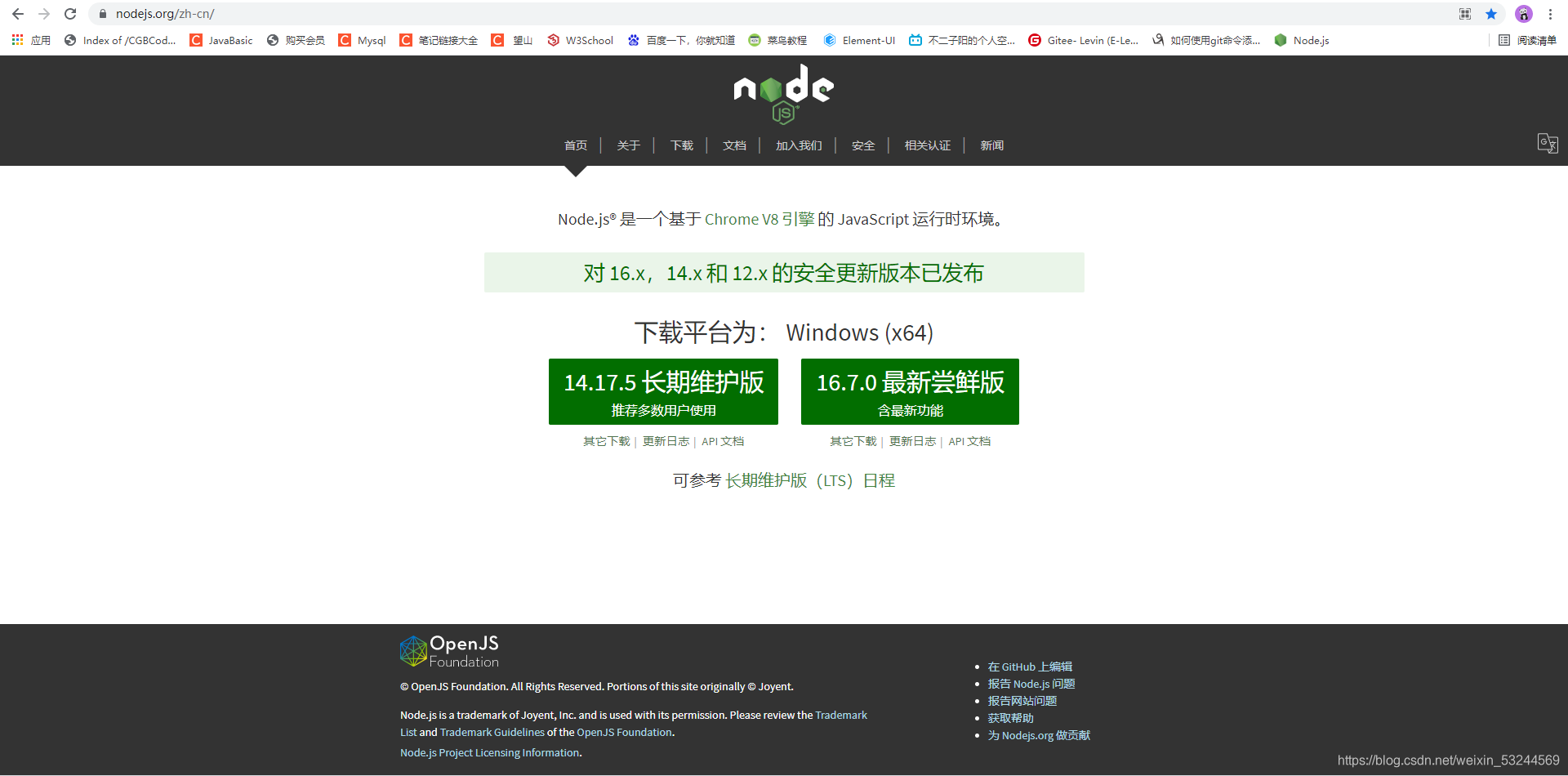Open the apps grid bookmark
The height and width of the screenshot is (776, 1568).
[31, 40]
